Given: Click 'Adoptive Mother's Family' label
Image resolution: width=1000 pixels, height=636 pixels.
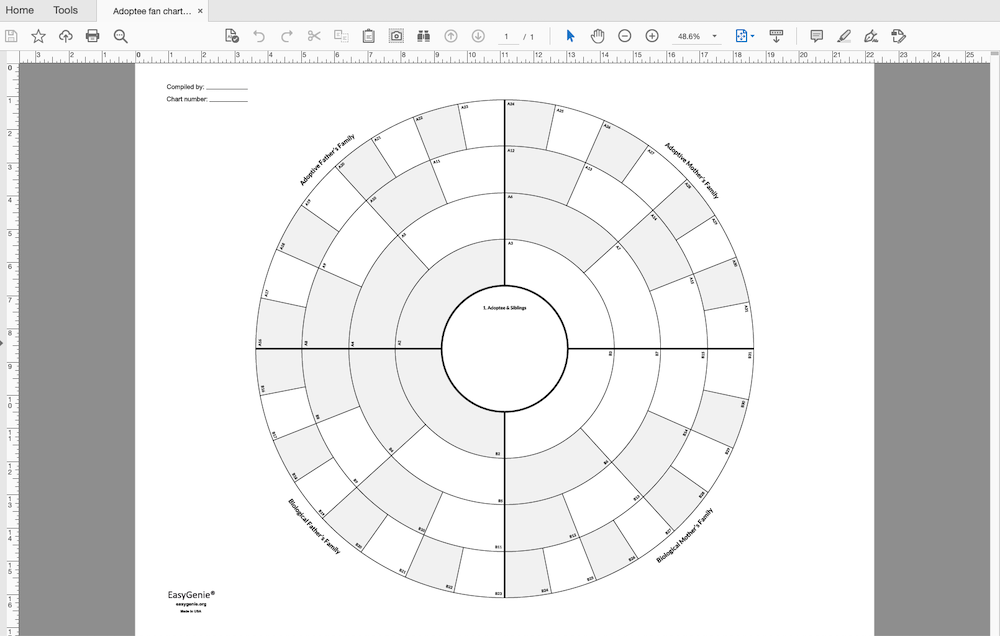Looking at the screenshot, I should pyautogui.click(x=692, y=171).
